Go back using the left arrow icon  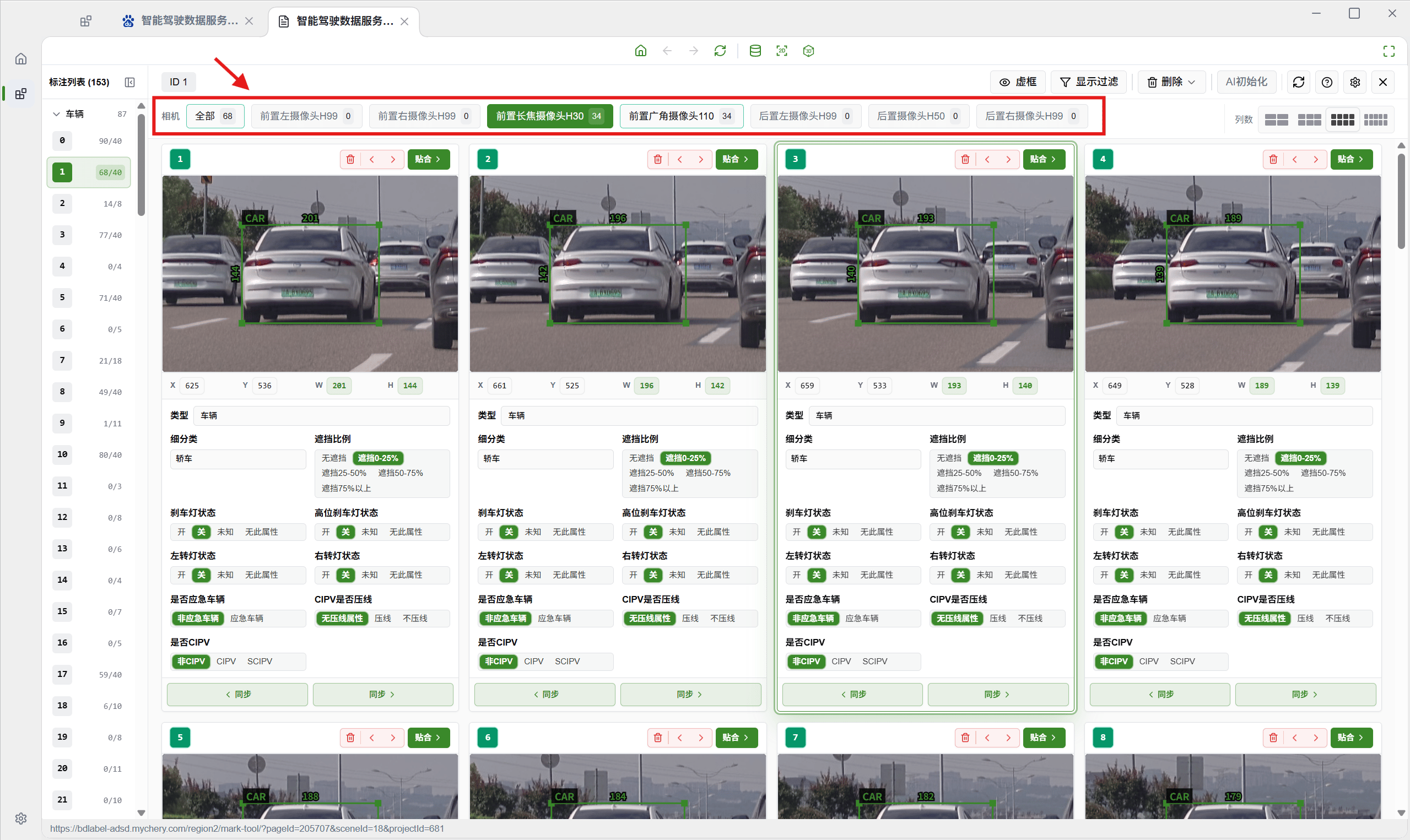pyautogui.click(x=667, y=51)
